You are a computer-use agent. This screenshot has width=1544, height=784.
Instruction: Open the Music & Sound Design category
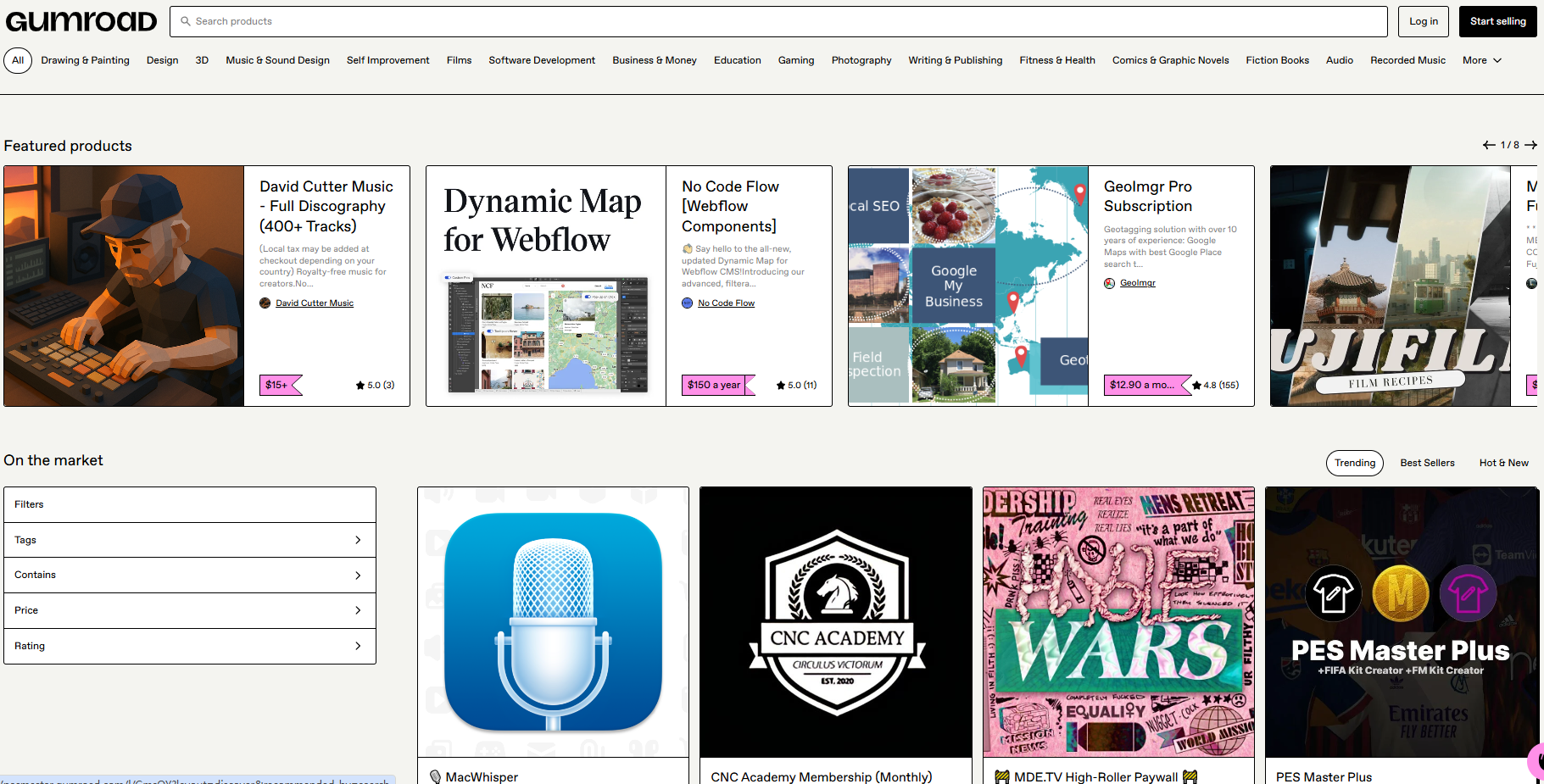click(x=277, y=60)
